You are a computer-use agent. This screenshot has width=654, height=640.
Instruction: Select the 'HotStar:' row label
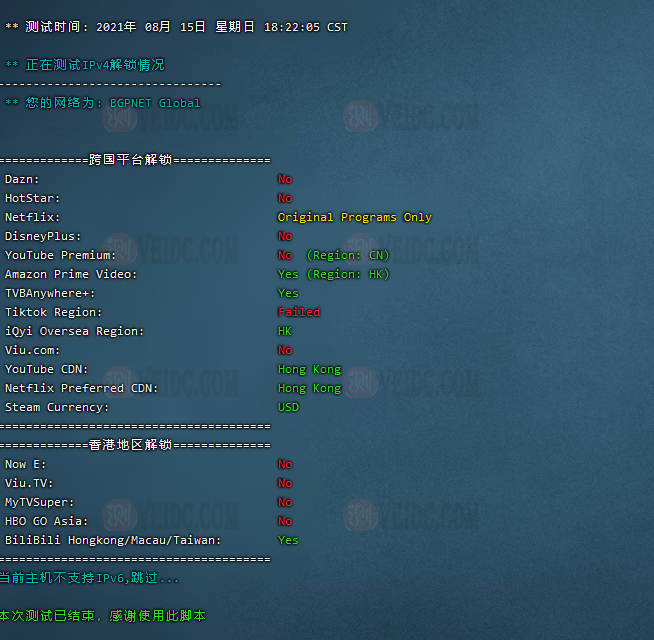(x=32, y=198)
